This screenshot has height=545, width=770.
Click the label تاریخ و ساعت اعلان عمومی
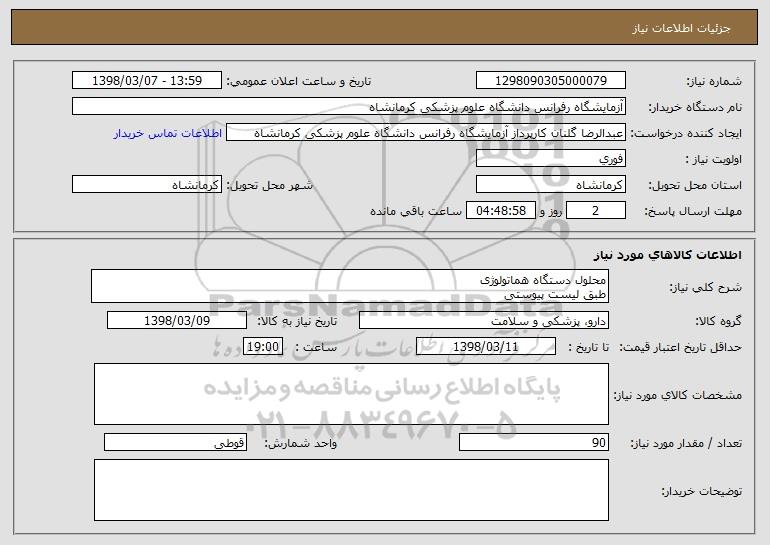pyautogui.click(x=299, y=81)
